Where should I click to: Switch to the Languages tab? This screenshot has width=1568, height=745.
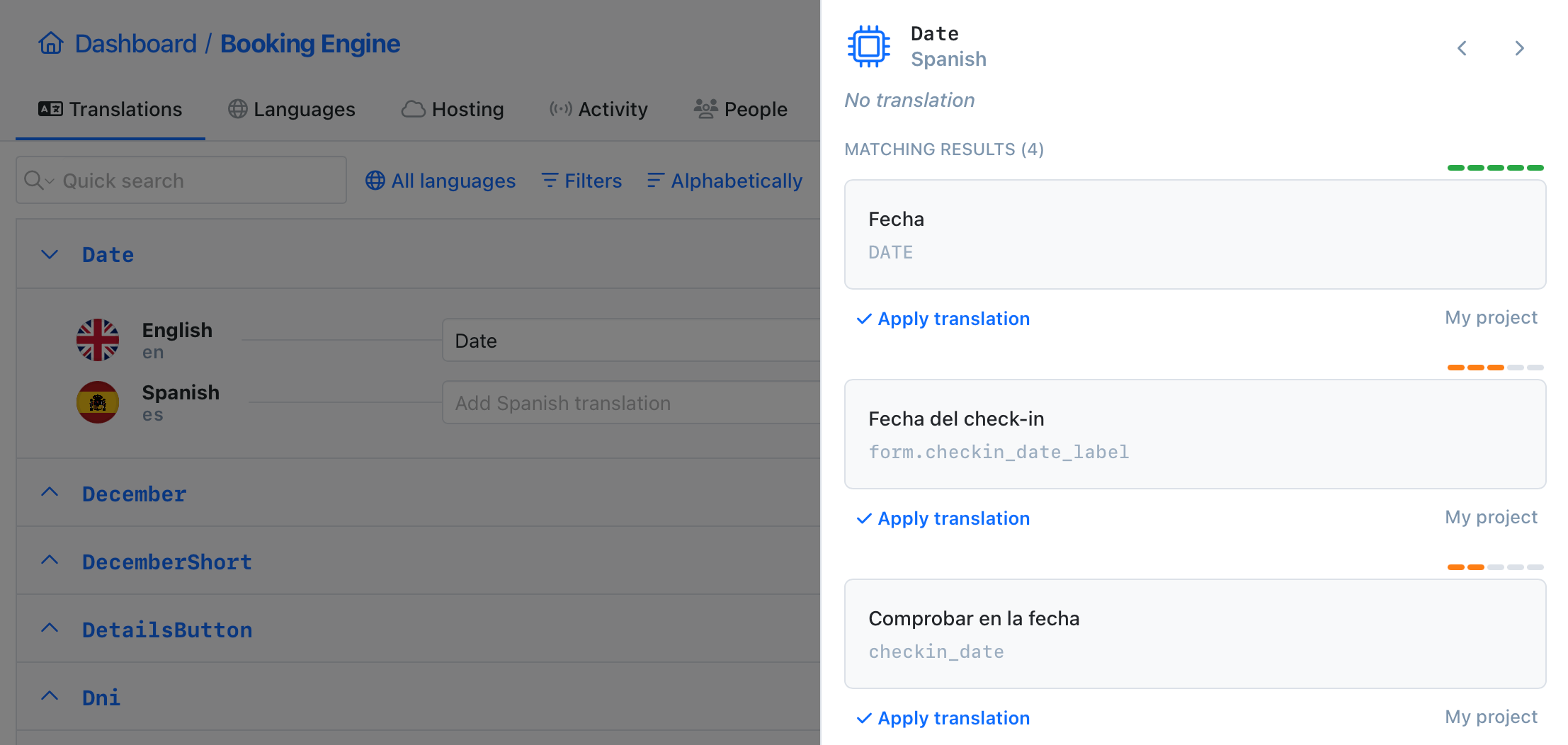292,109
